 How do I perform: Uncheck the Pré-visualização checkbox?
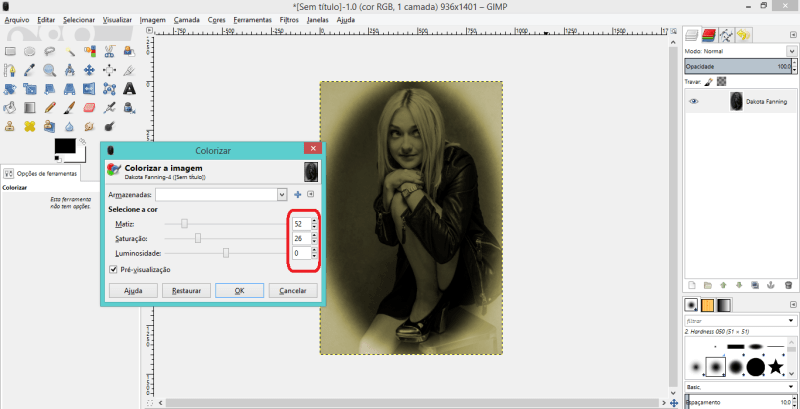coord(113,269)
